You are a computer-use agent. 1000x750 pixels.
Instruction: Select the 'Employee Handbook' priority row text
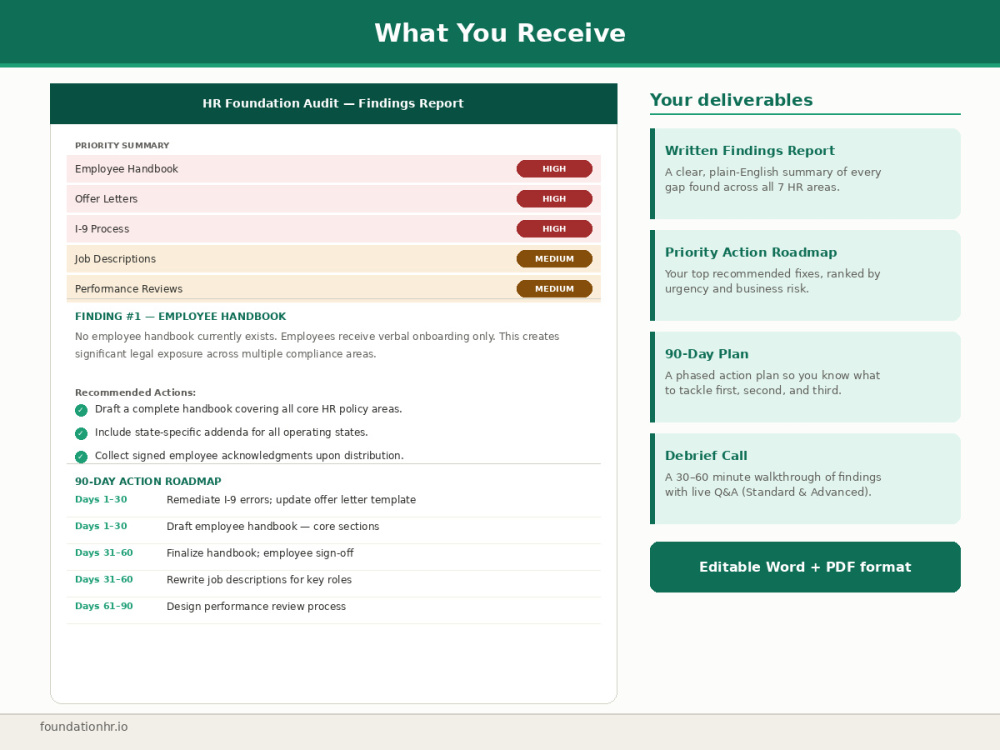click(126, 169)
